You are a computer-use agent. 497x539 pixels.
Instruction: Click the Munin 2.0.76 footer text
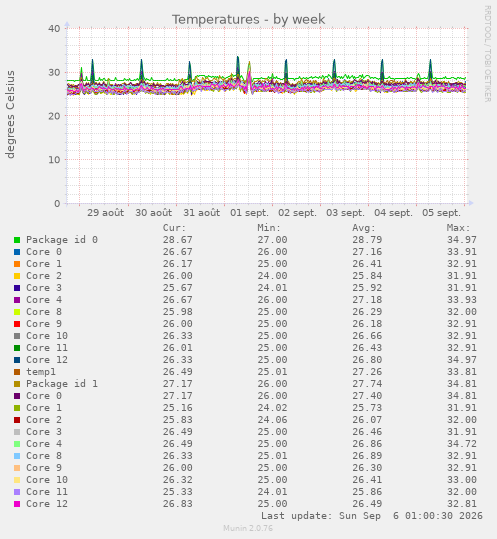(248, 528)
